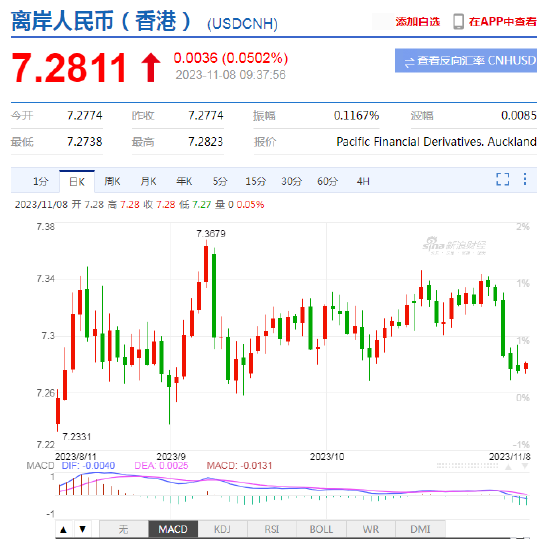Click the down triangle indicator button

83,529
